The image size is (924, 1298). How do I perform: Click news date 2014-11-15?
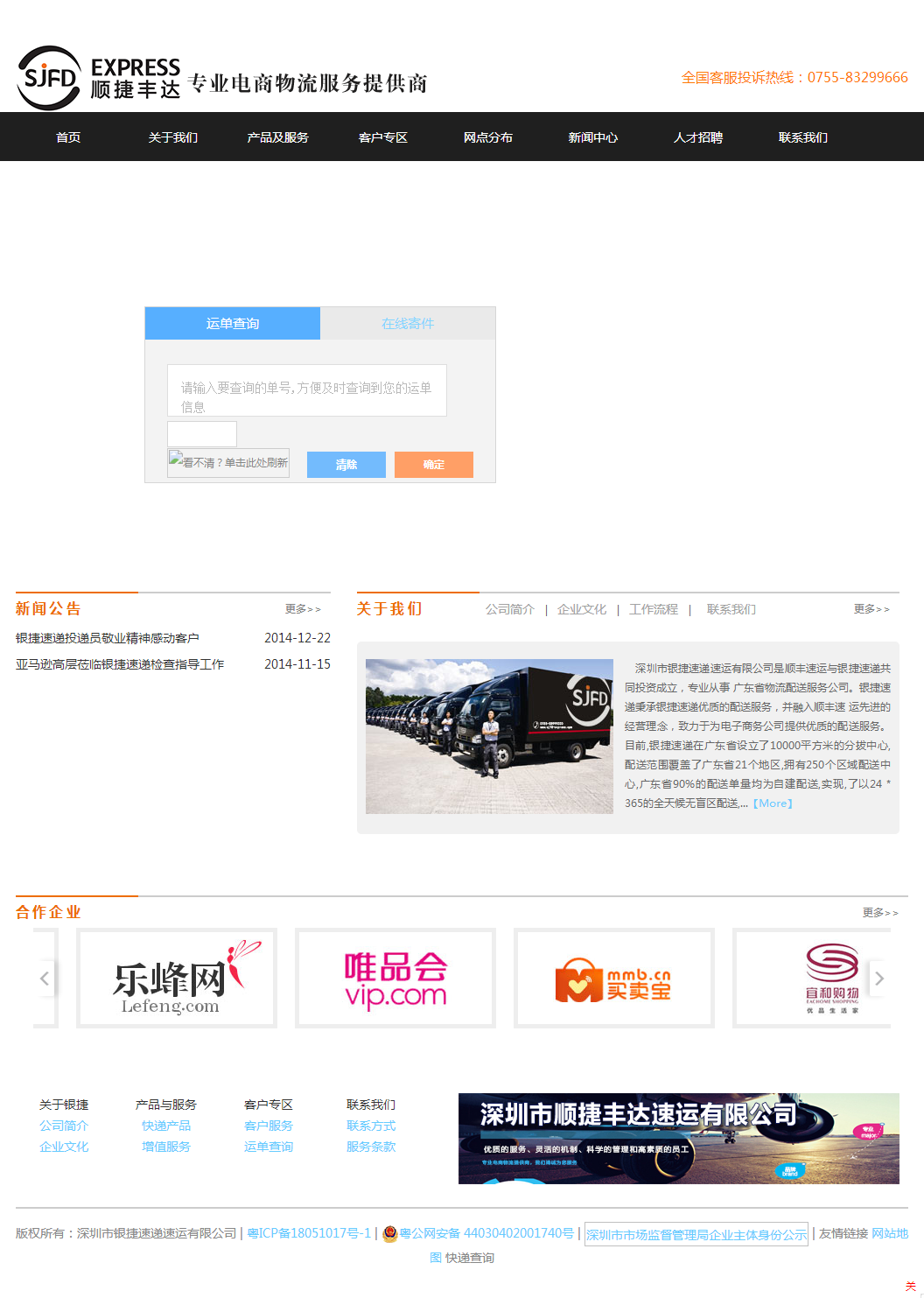[297, 664]
